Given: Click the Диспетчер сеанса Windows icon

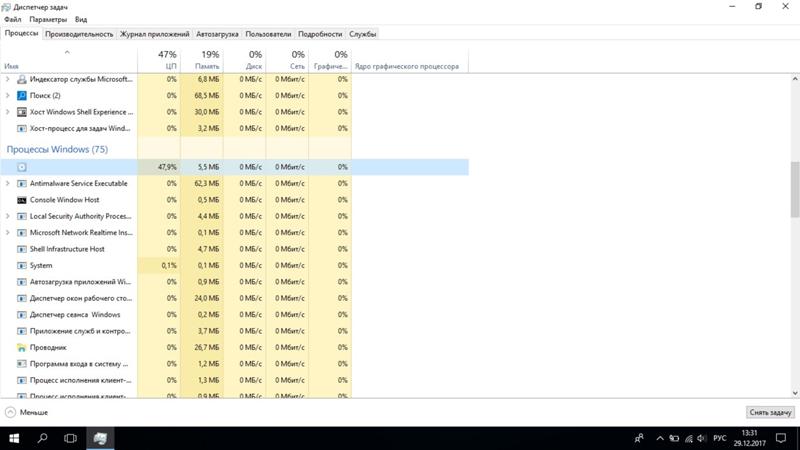Looking at the screenshot, I should coord(21,315).
